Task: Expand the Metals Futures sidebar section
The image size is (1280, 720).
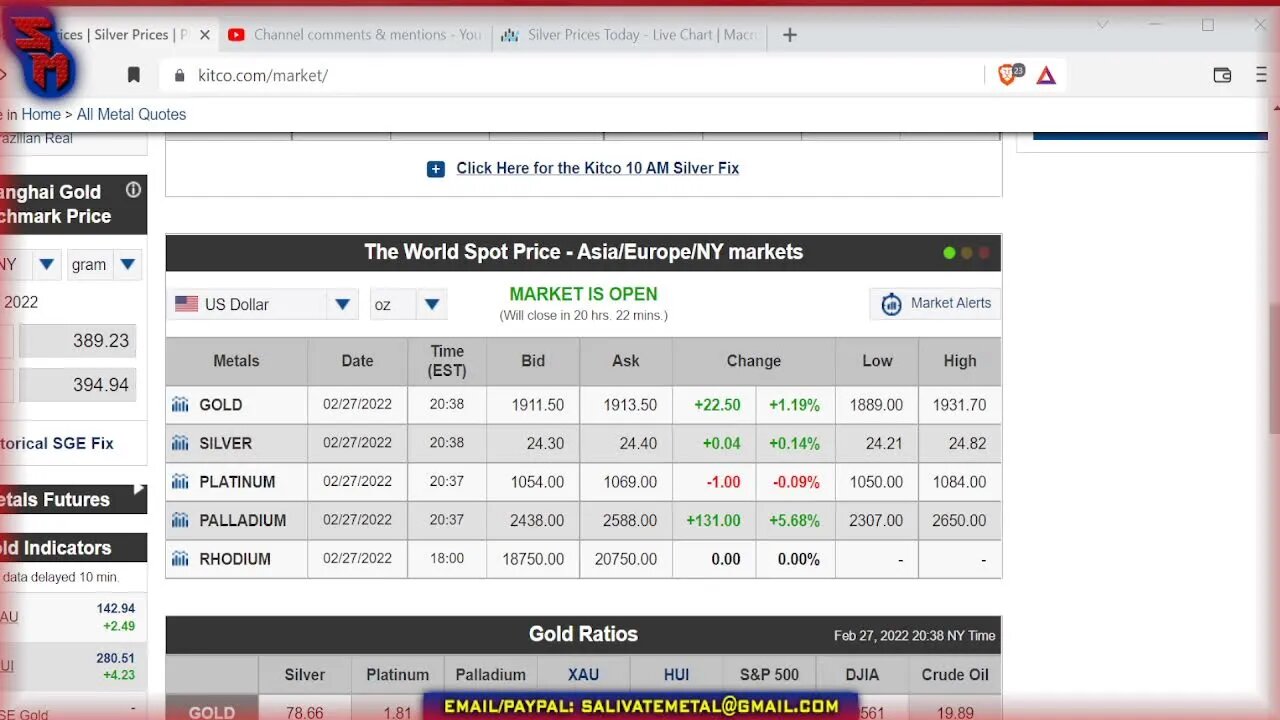Action: pyautogui.click(x=73, y=499)
